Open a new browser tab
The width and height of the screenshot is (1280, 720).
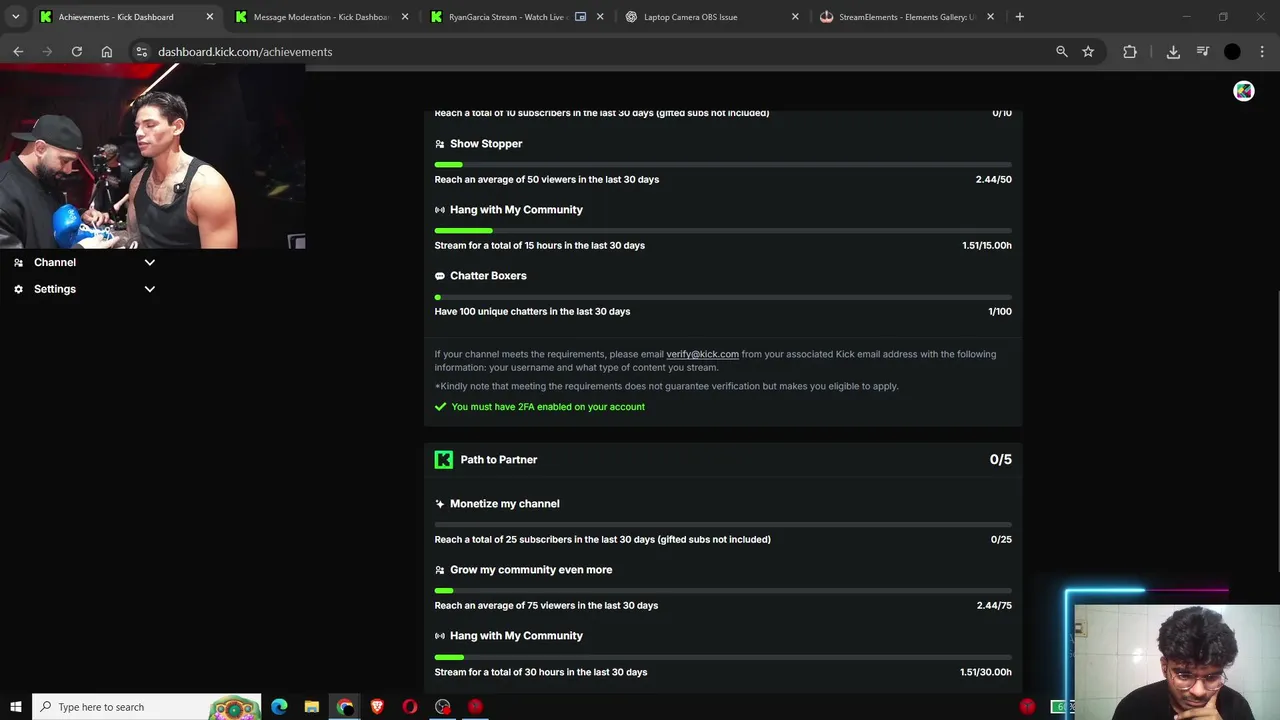click(1019, 17)
